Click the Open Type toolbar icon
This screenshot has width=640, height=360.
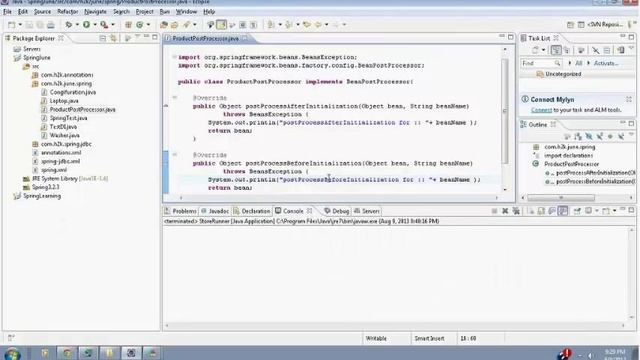click(x=164, y=25)
